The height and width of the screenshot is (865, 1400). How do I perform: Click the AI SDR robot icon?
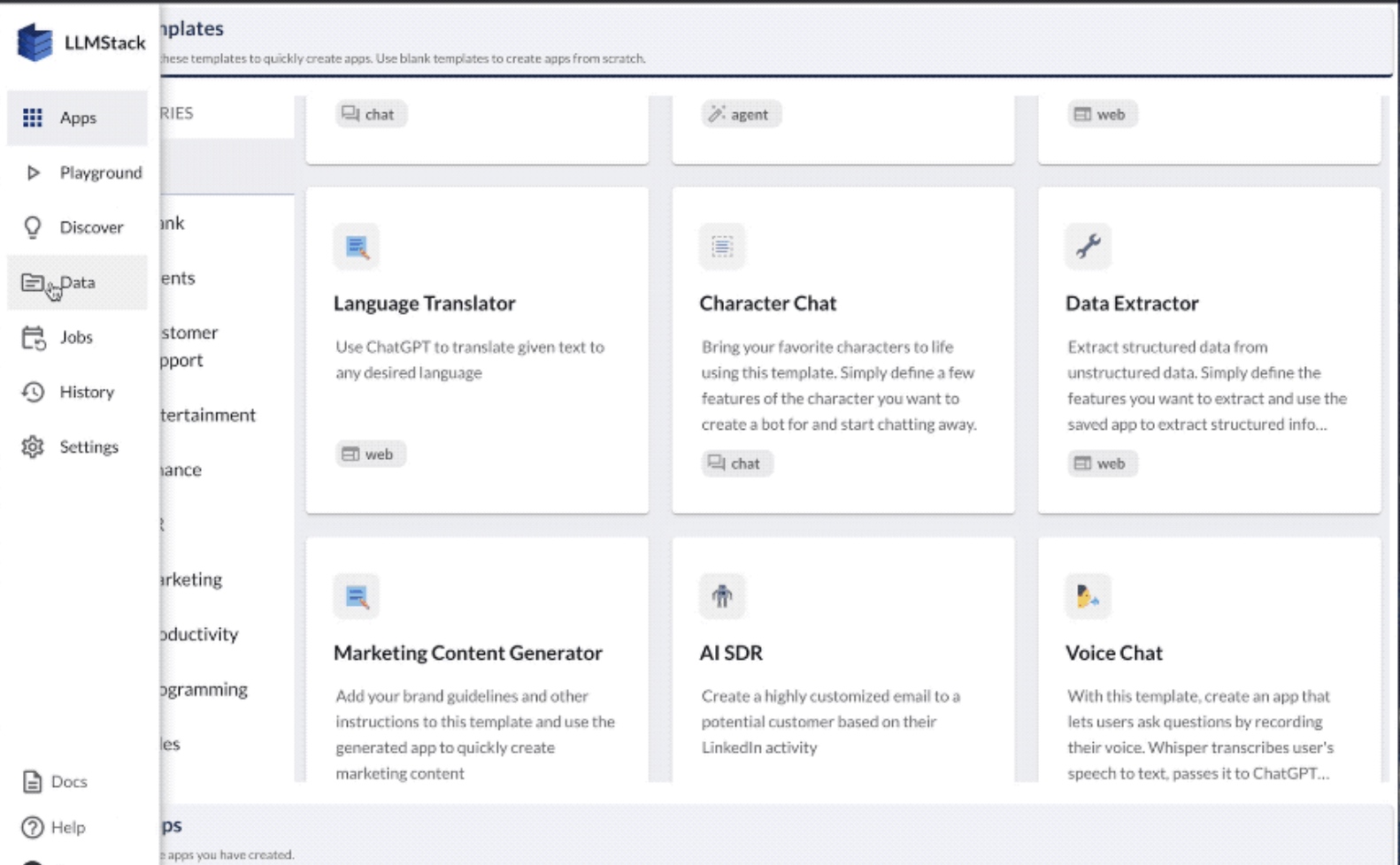tap(722, 596)
